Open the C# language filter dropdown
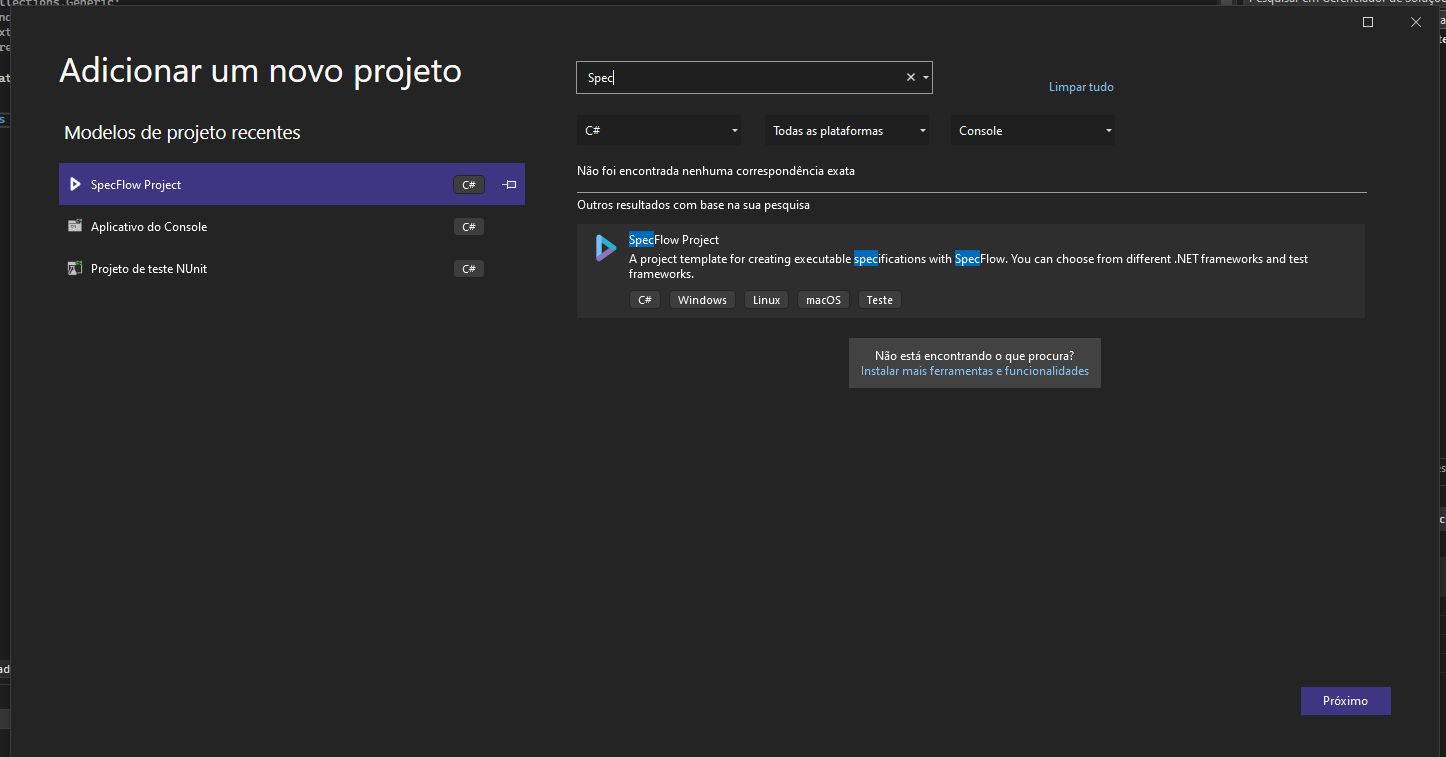The height and width of the screenshot is (757, 1446). click(661, 131)
